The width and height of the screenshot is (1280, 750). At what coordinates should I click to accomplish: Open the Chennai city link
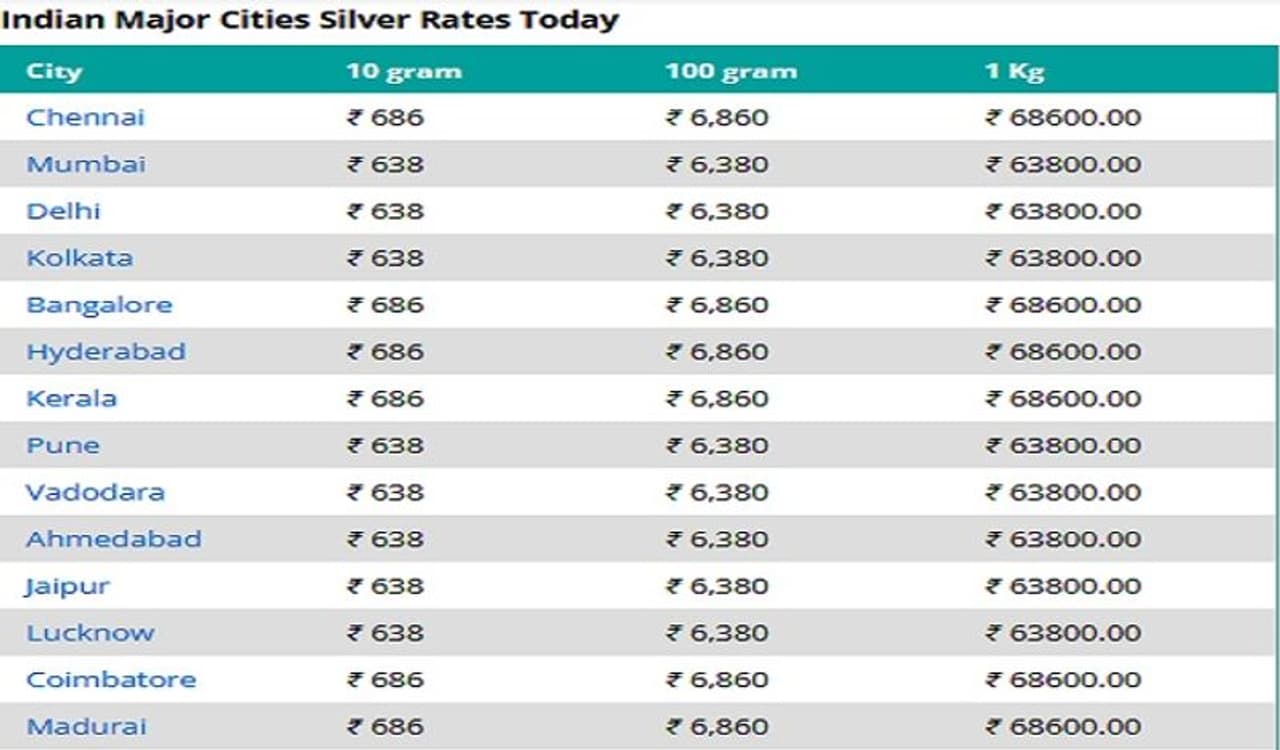(85, 117)
